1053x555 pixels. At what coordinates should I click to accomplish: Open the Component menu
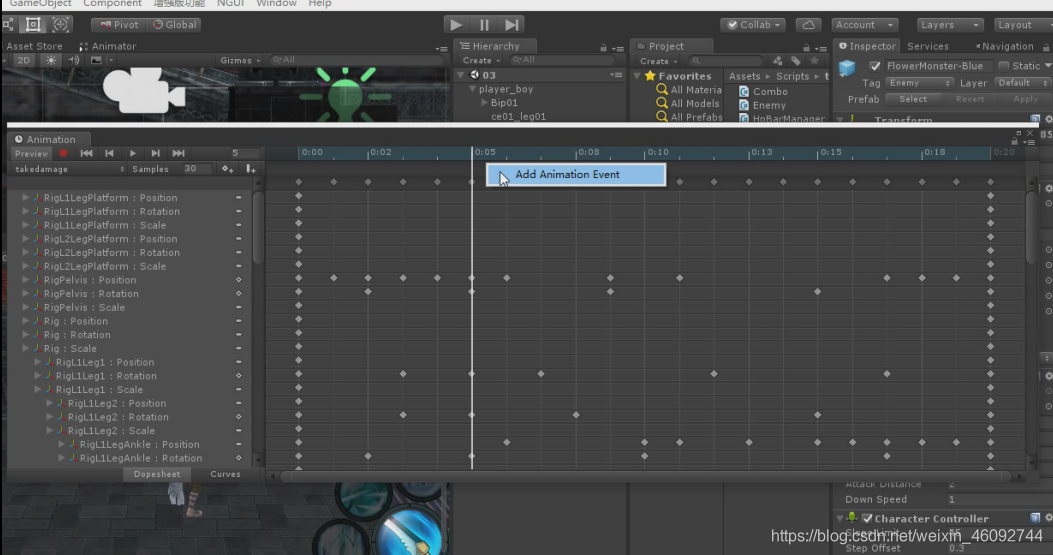coord(112,3)
